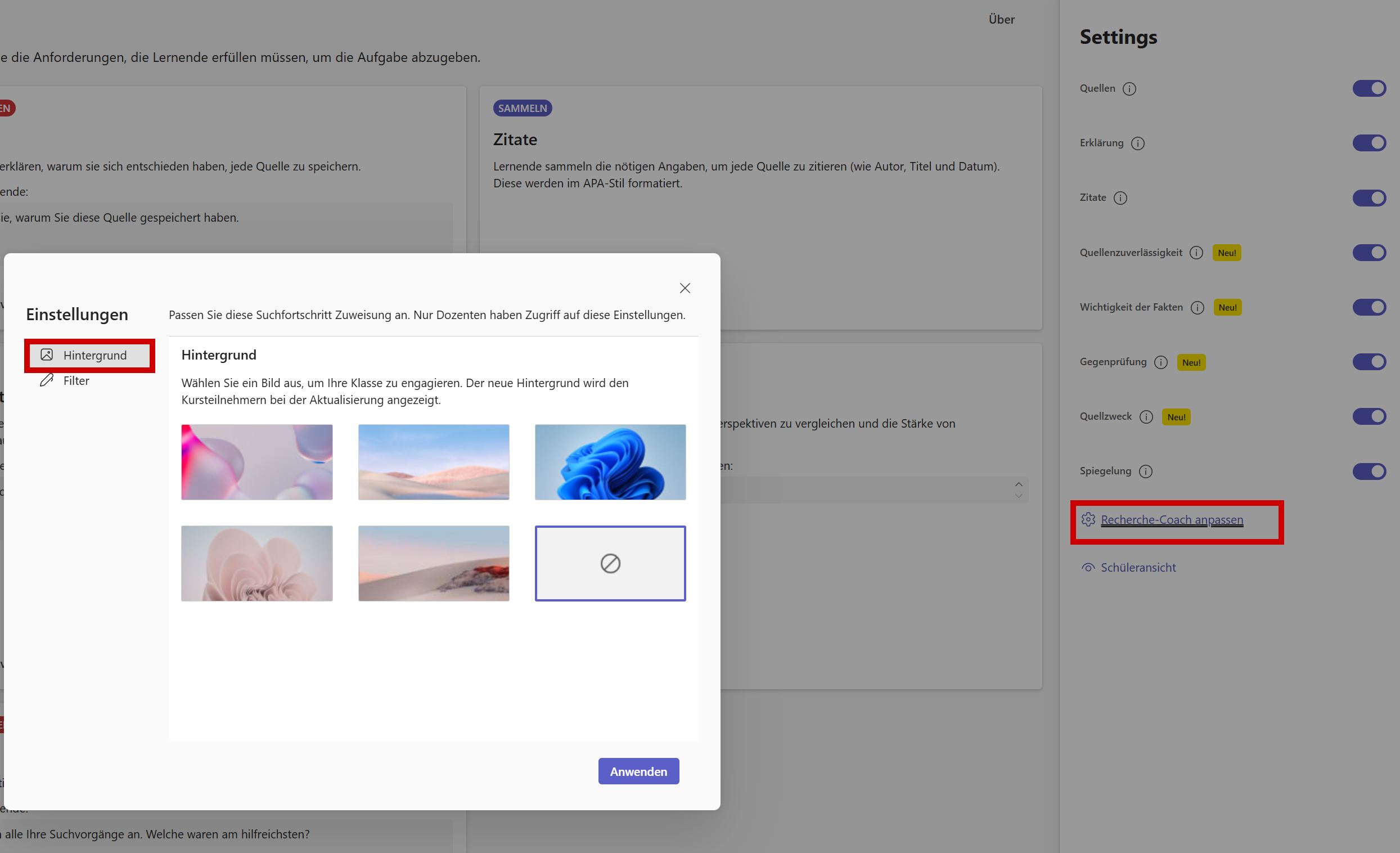This screenshot has height=853, width=1400.
Task: Click info icon next to Quellen
Action: point(1129,89)
